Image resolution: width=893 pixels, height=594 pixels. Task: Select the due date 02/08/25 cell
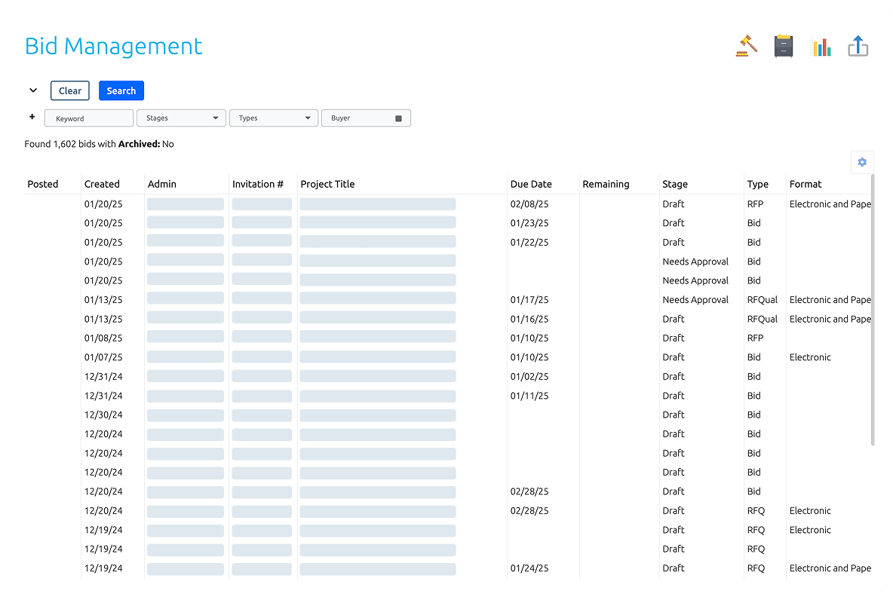[529, 204]
